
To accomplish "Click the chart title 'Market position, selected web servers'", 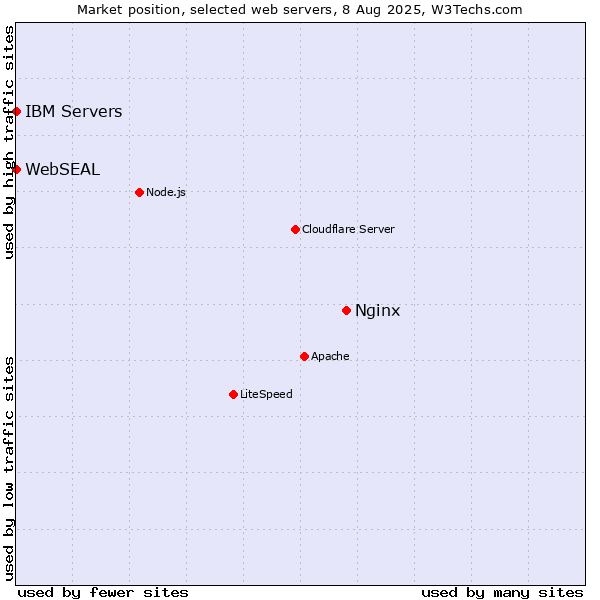I will (x=205, y=10).
